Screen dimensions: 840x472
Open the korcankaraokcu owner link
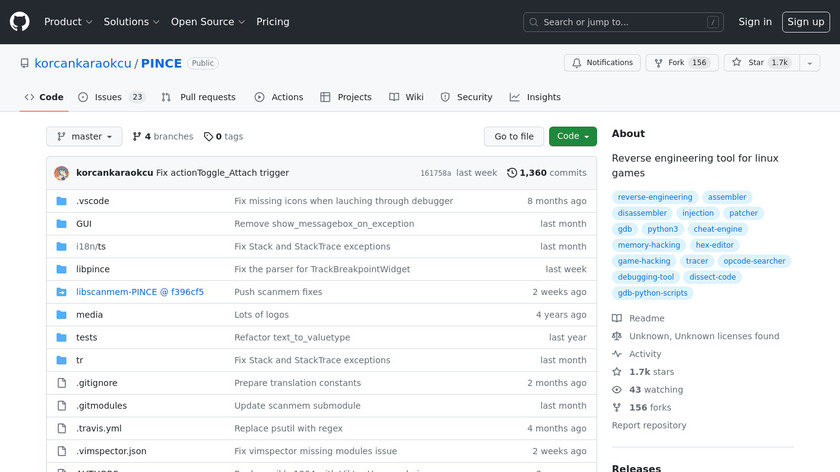tap(82, 63)
